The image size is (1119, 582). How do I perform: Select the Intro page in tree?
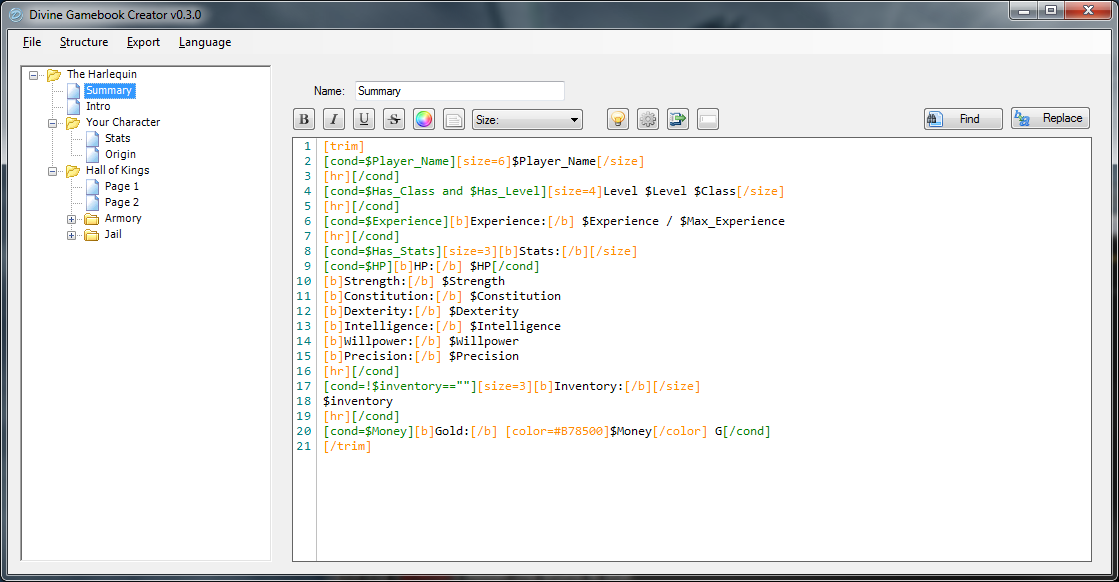98,106
